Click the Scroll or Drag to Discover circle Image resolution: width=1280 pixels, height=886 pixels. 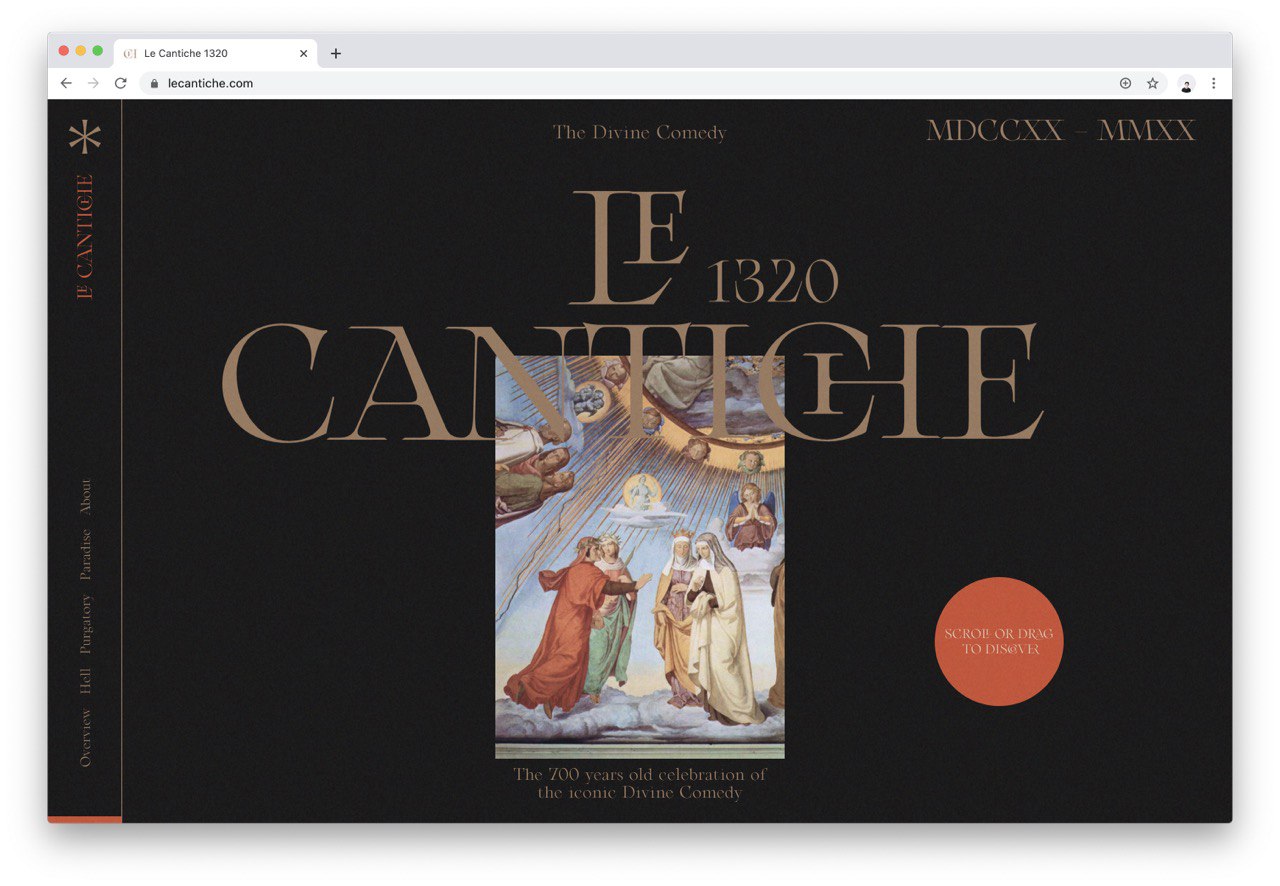[x=999, y=641]
